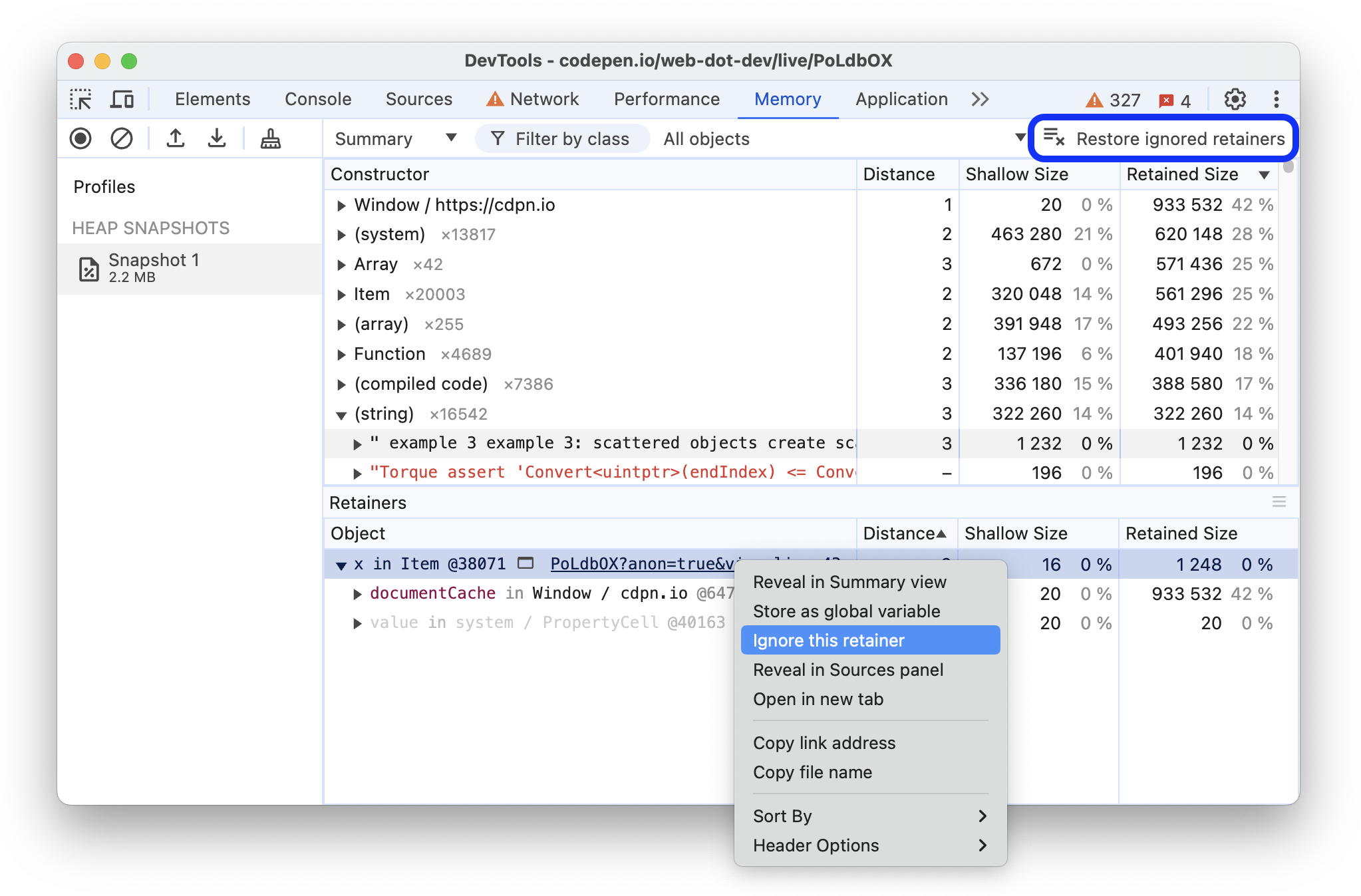Open the Summary view dropdown
The image size is (1361, 896).
[391, 139]
